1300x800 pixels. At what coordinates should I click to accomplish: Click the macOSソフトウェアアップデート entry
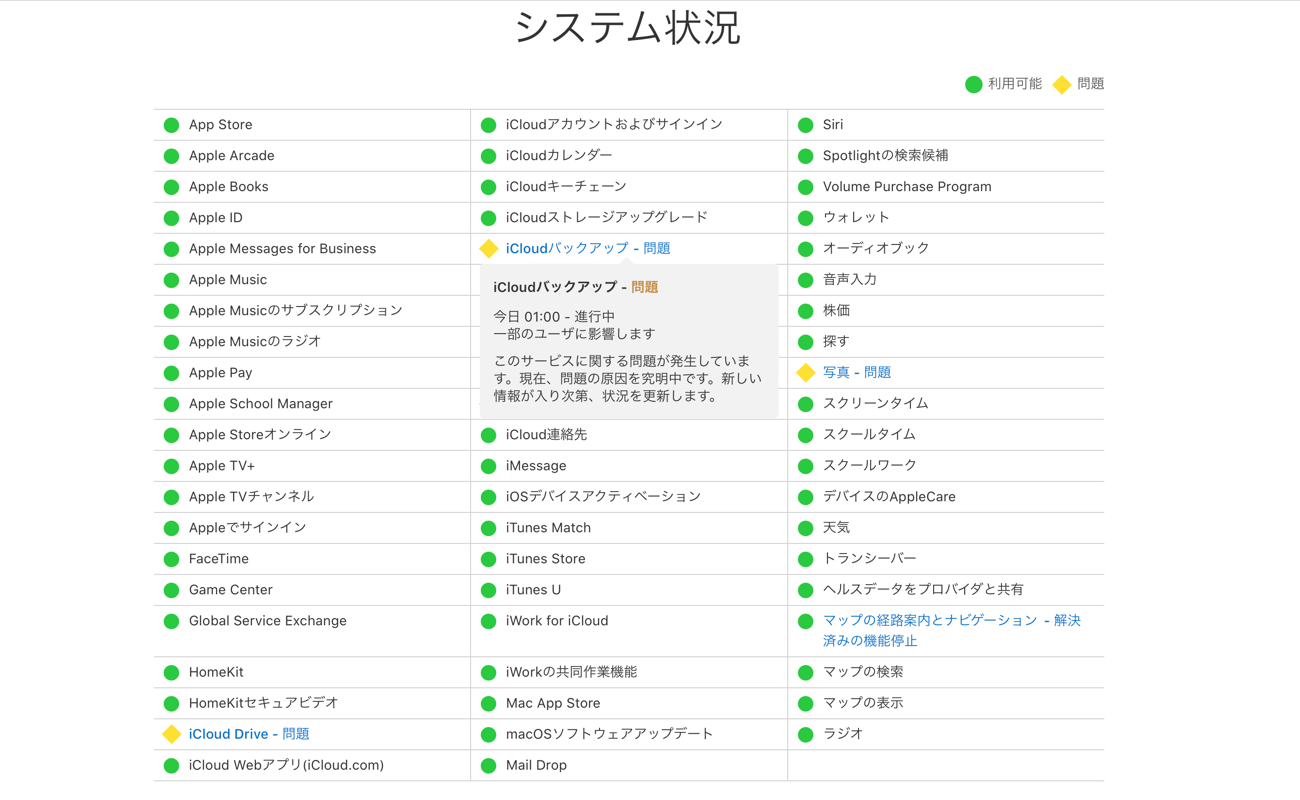click(x=610, y=734)
